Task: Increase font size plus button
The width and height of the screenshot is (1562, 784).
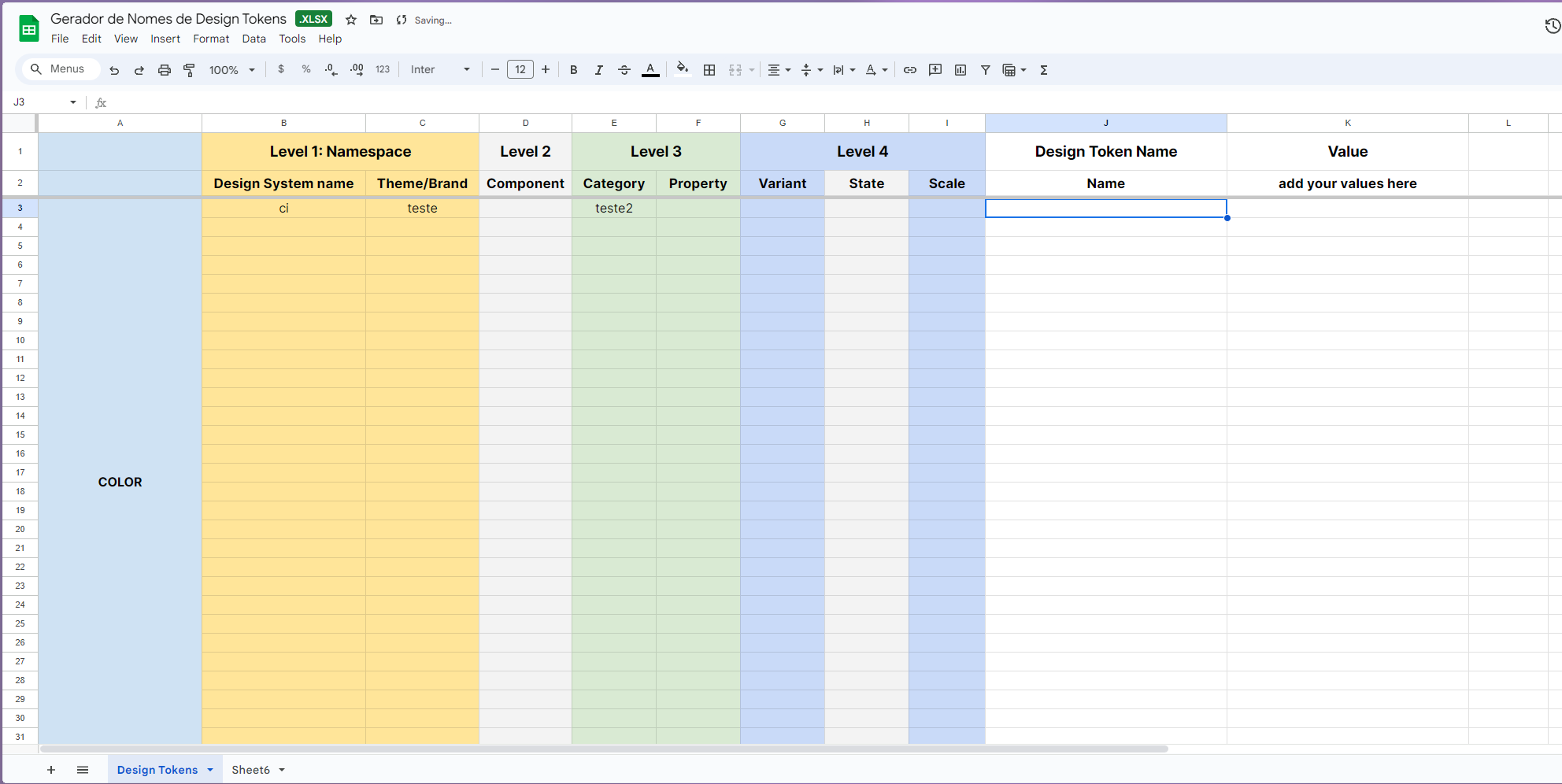Action: click(546, 69)
